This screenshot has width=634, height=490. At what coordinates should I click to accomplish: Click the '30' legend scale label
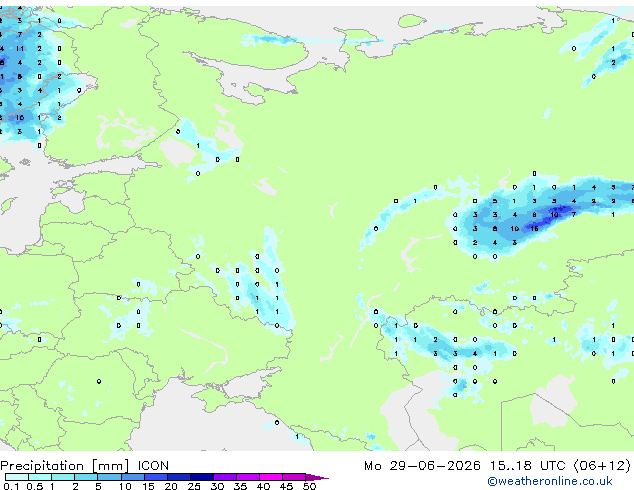click(217, 486)
